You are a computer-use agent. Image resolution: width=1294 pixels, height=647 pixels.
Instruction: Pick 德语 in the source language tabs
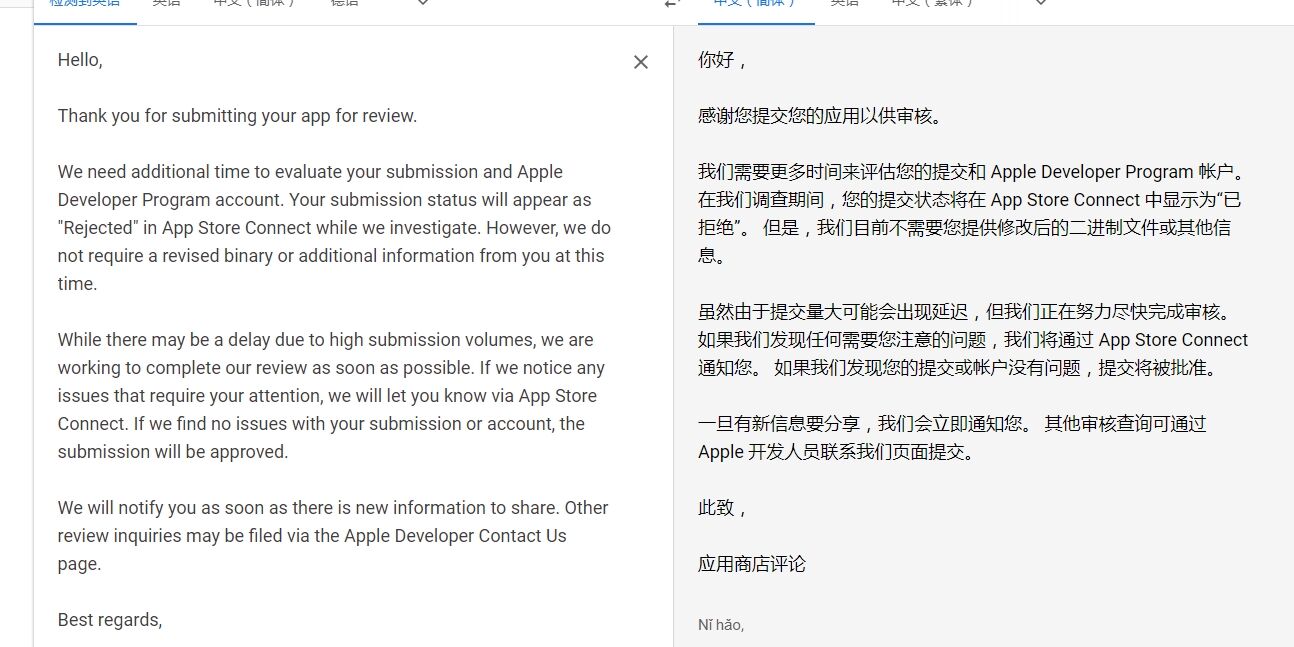point(345,4)
